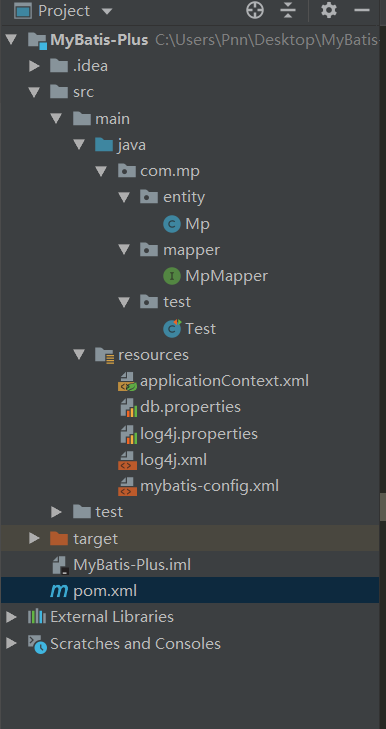Click the resources folder icon
386x729 pixels.
click(x=105, y=355)
